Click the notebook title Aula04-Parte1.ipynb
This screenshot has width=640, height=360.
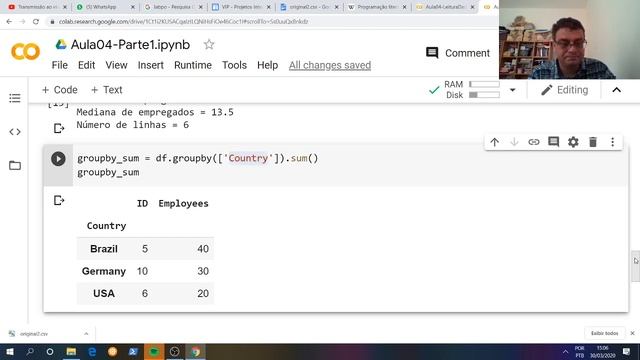click(130, 44)
